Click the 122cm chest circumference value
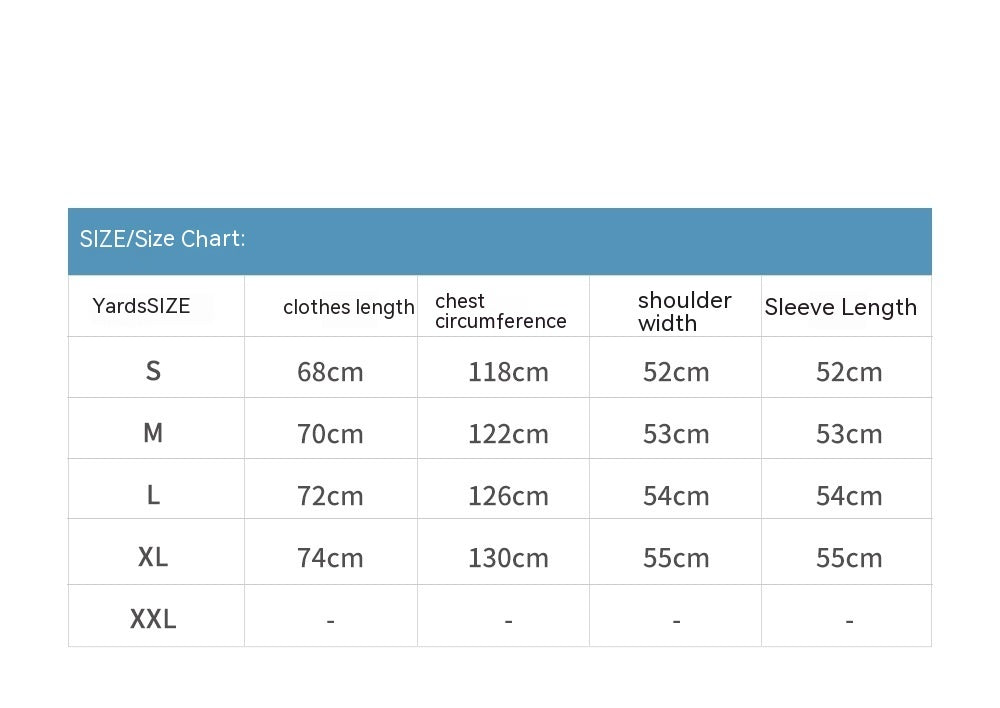Viewport: 1000px width, 708px height. pos(508,434)
